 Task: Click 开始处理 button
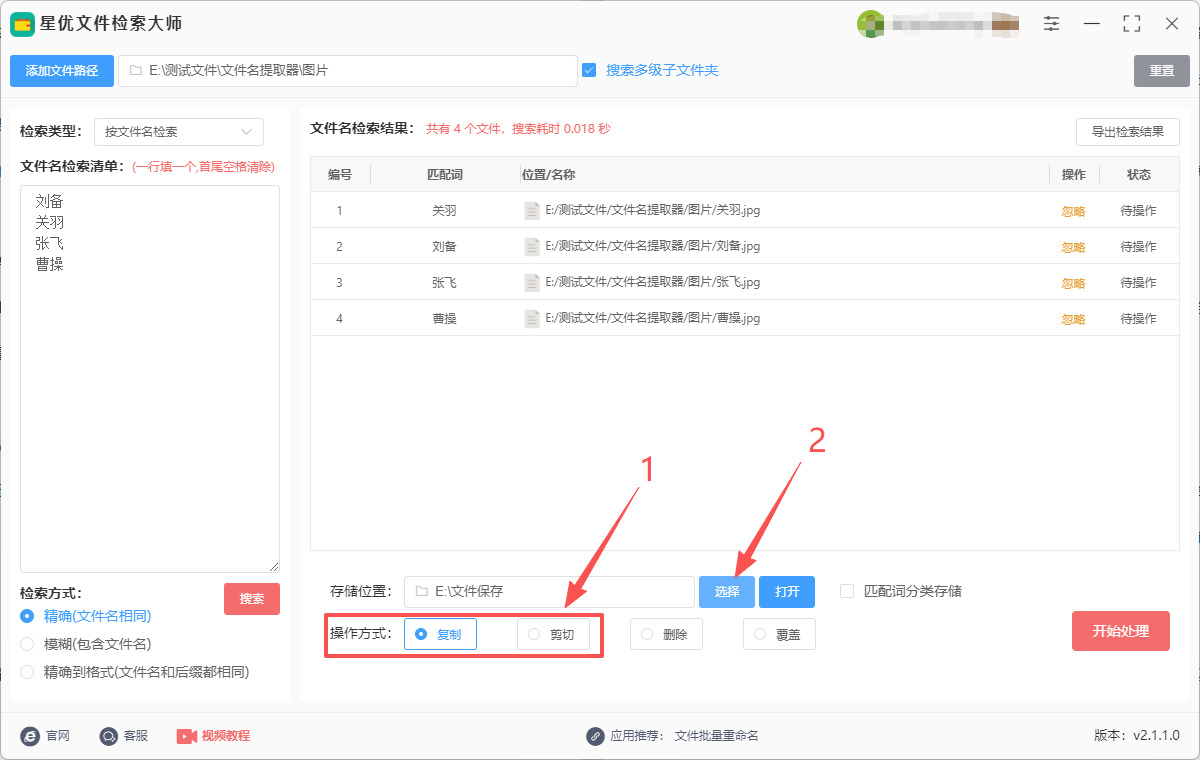pos(1121,631)
